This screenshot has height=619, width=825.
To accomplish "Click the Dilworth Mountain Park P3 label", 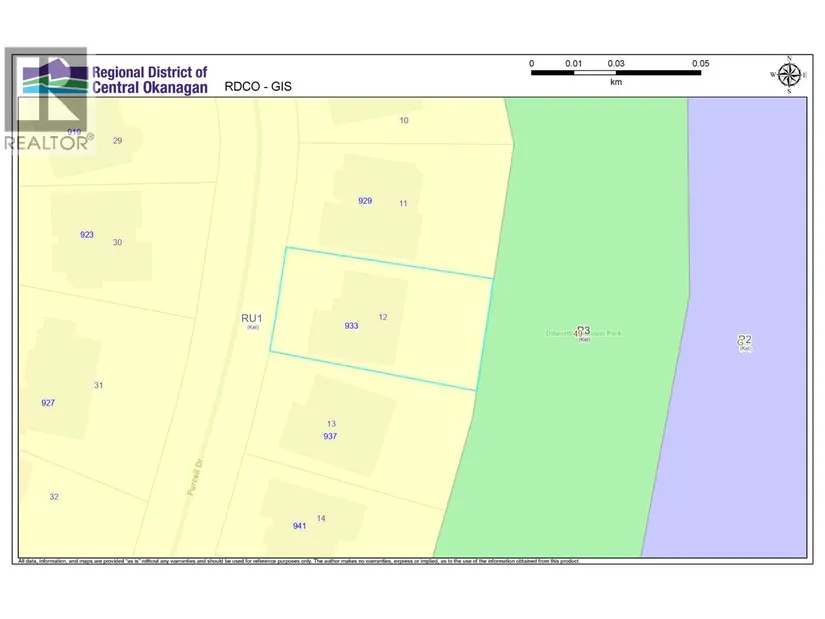I will pyautogui.click(x=583, y=332).
